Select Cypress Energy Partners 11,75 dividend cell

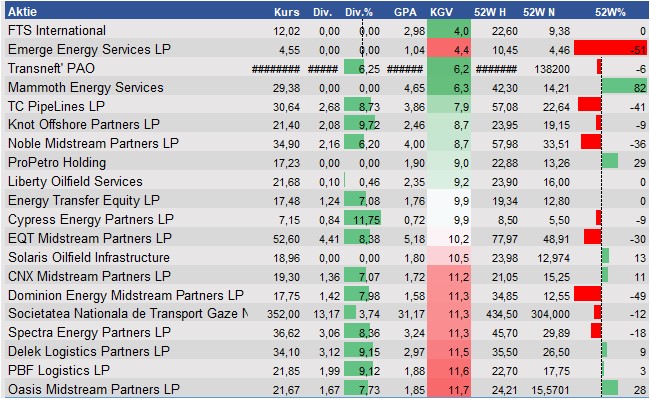[362, 219]
